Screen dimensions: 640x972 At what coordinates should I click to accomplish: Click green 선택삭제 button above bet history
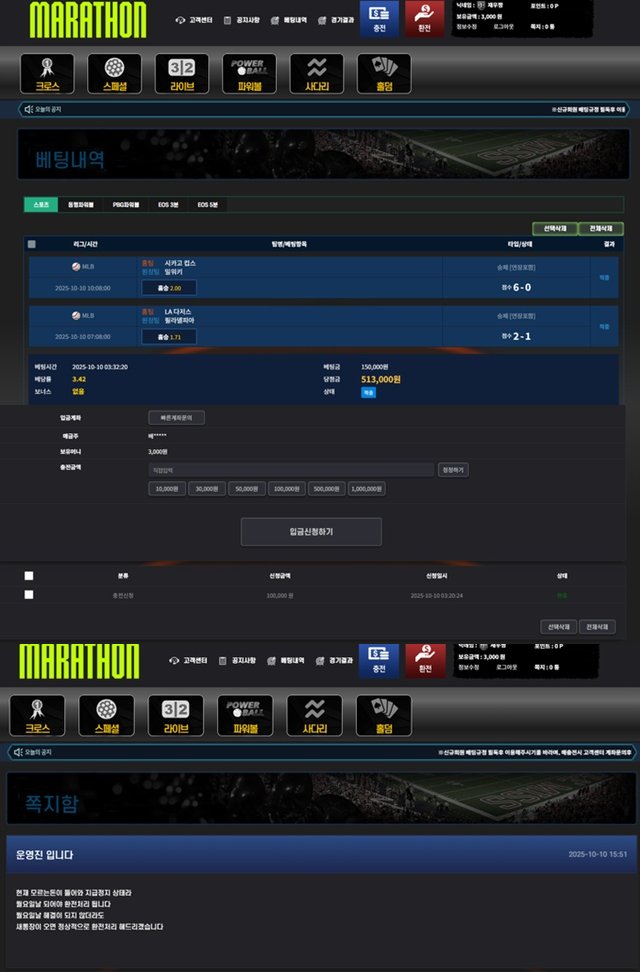555,229
